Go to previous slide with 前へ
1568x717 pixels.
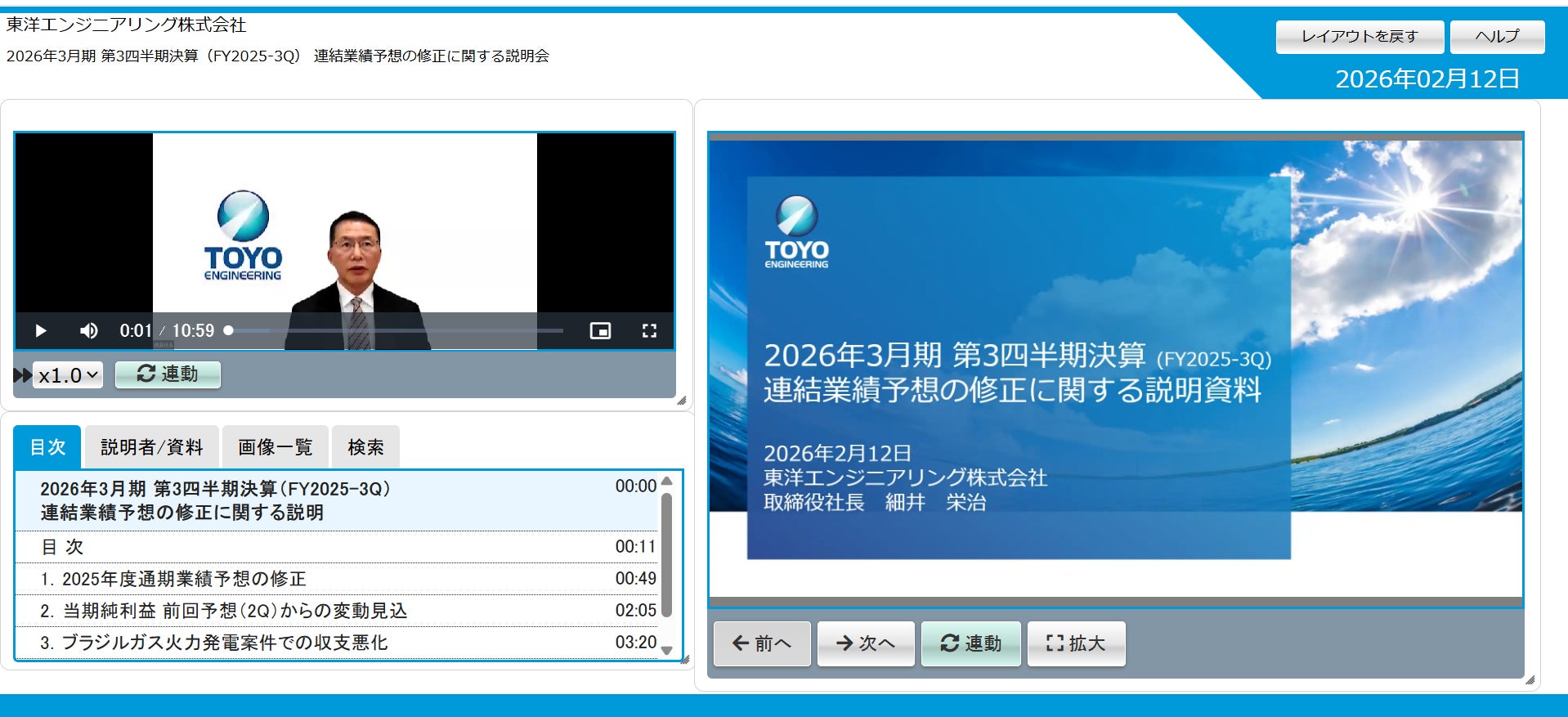coord(762,643)
